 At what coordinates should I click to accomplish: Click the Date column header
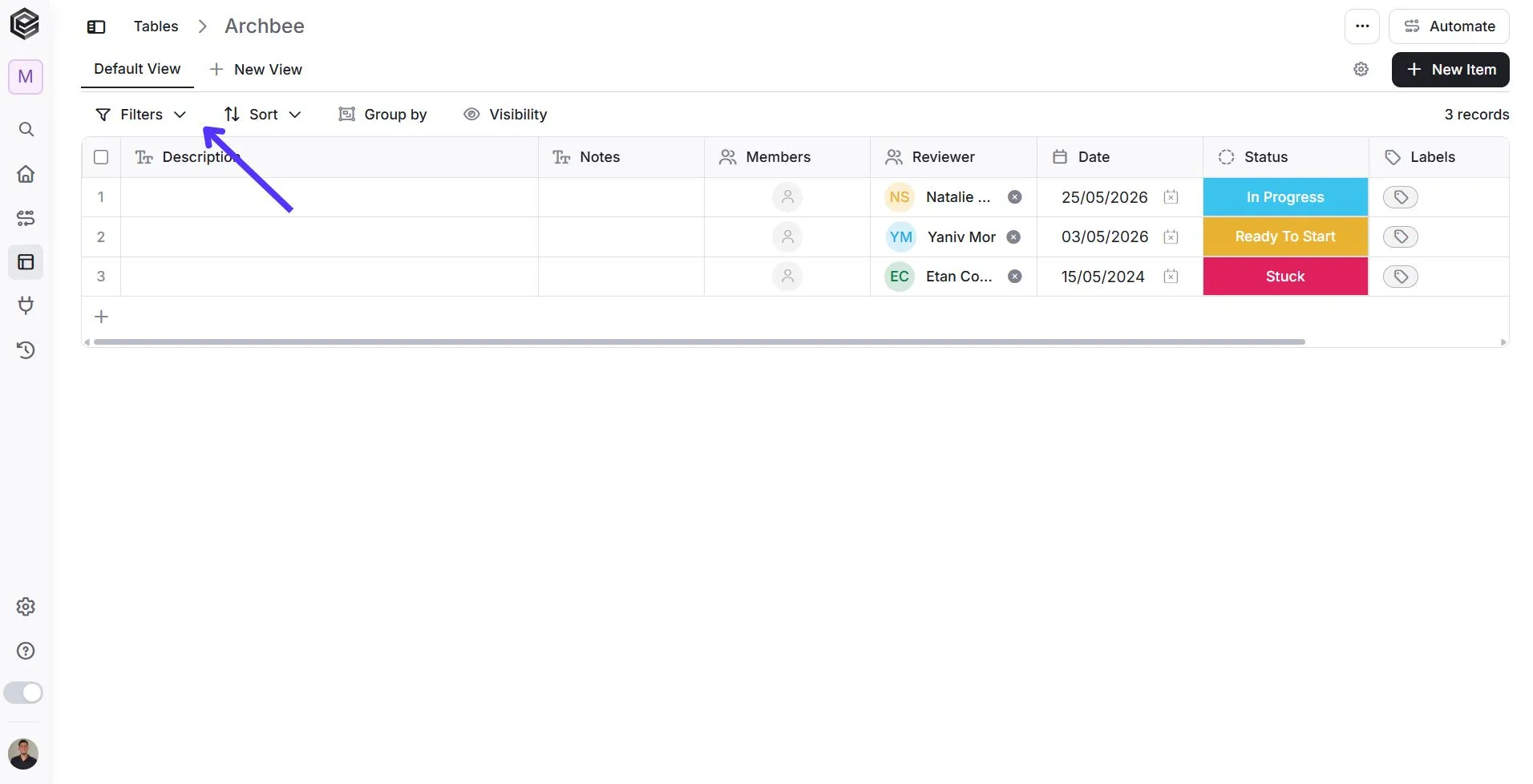(x=1120, y=157)
